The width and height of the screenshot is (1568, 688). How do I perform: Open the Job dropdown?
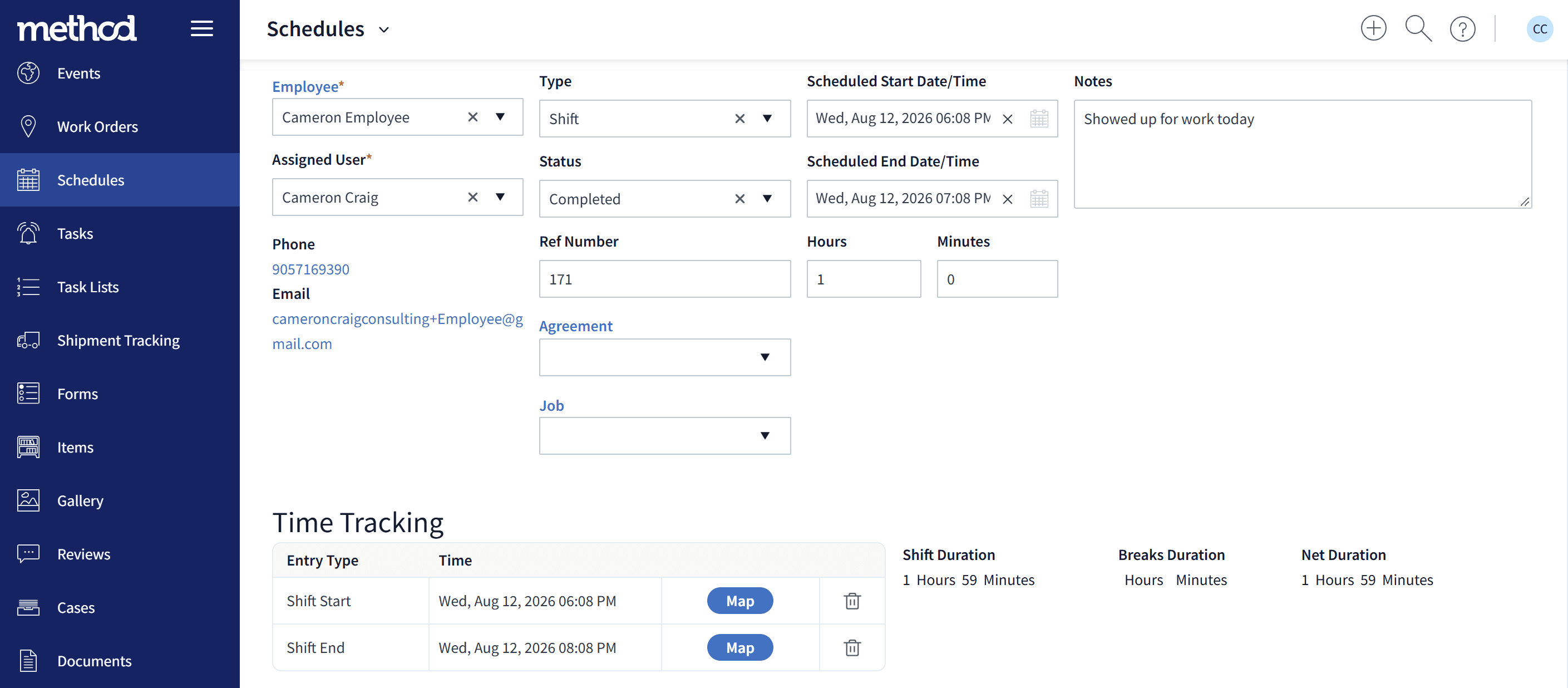(x=665, y=436)
